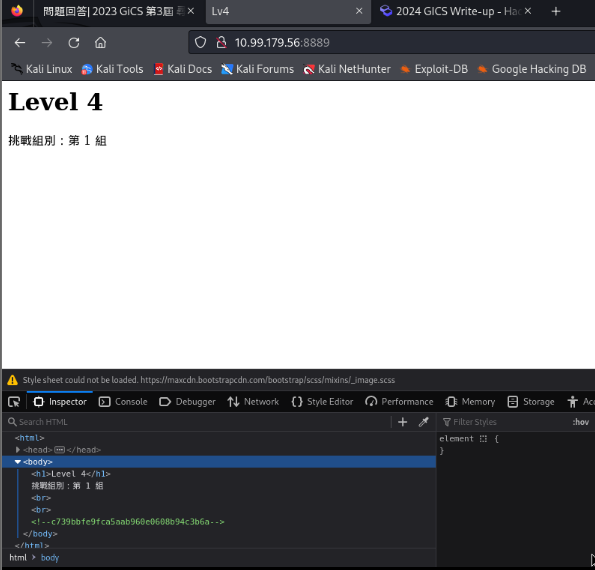Toggle the :hov pseudo-class panel
Screen dimensions: 595x570
pyautogui.click(x=581, y=422)
